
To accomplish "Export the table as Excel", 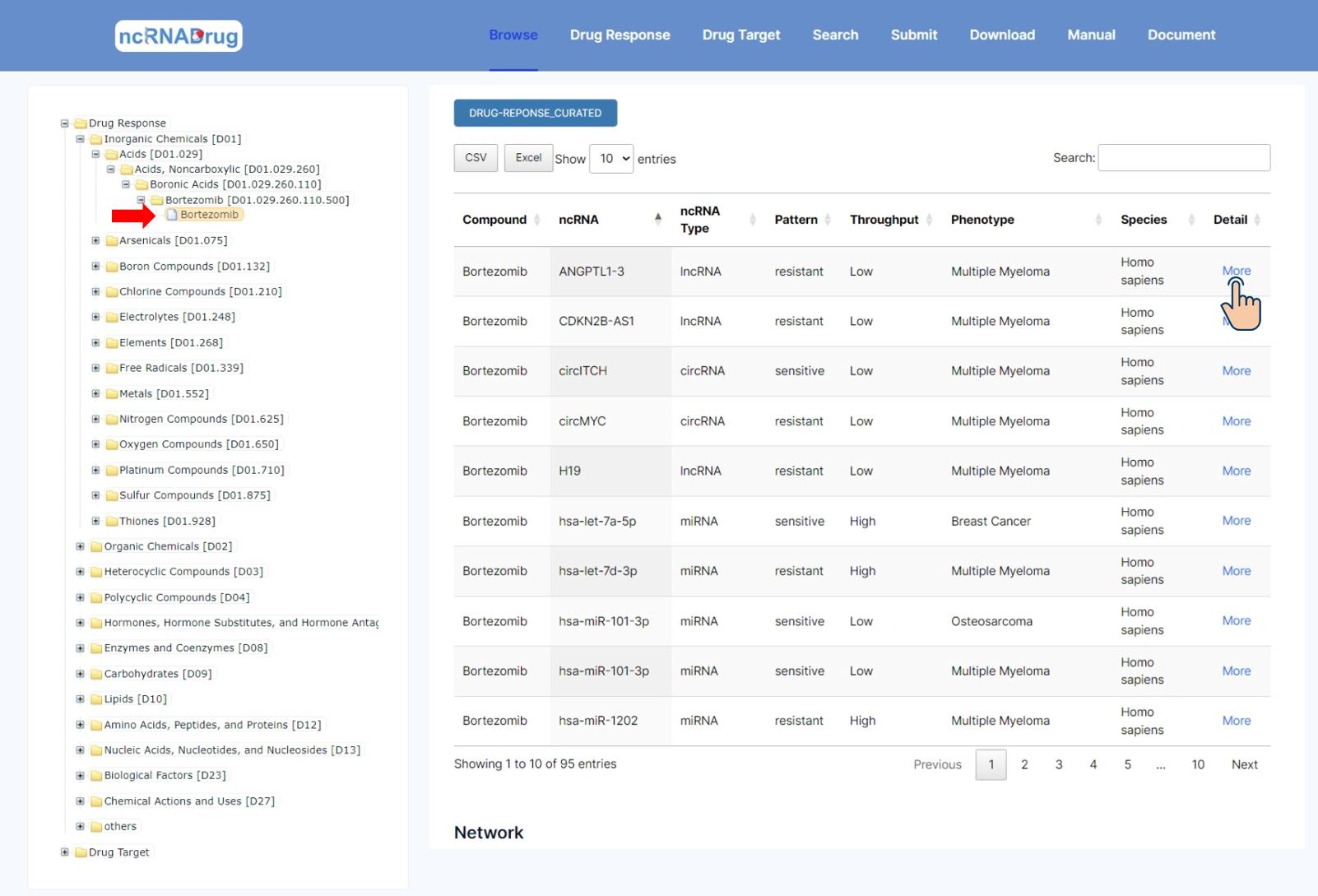I will coord(528,158).
